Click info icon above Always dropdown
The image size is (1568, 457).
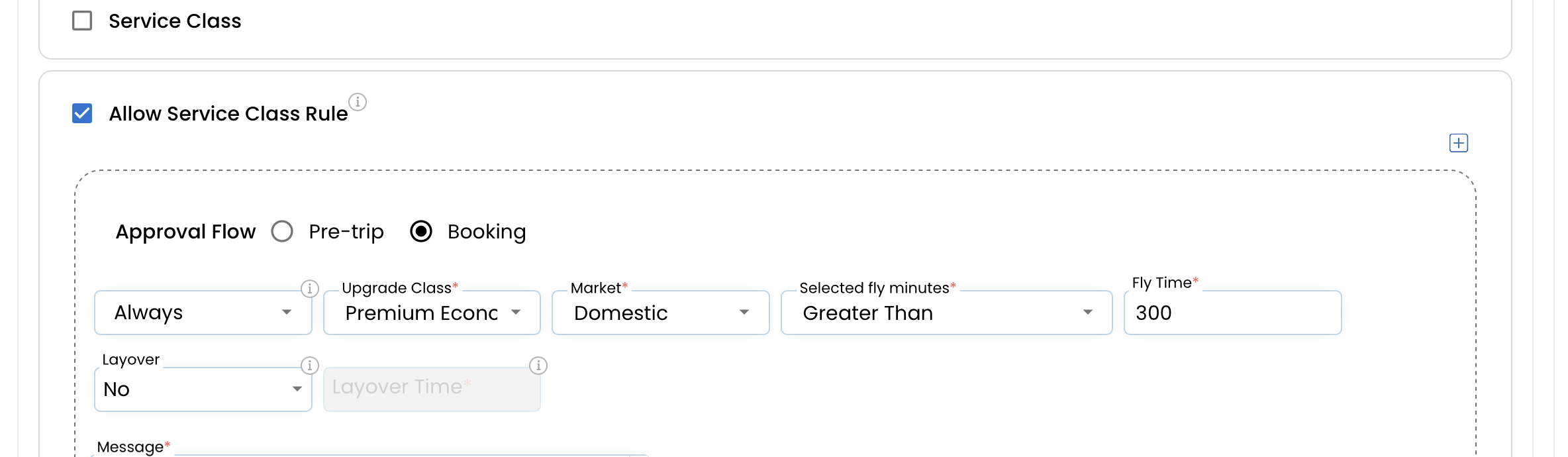pyautogui.click(x=310, y=289)
